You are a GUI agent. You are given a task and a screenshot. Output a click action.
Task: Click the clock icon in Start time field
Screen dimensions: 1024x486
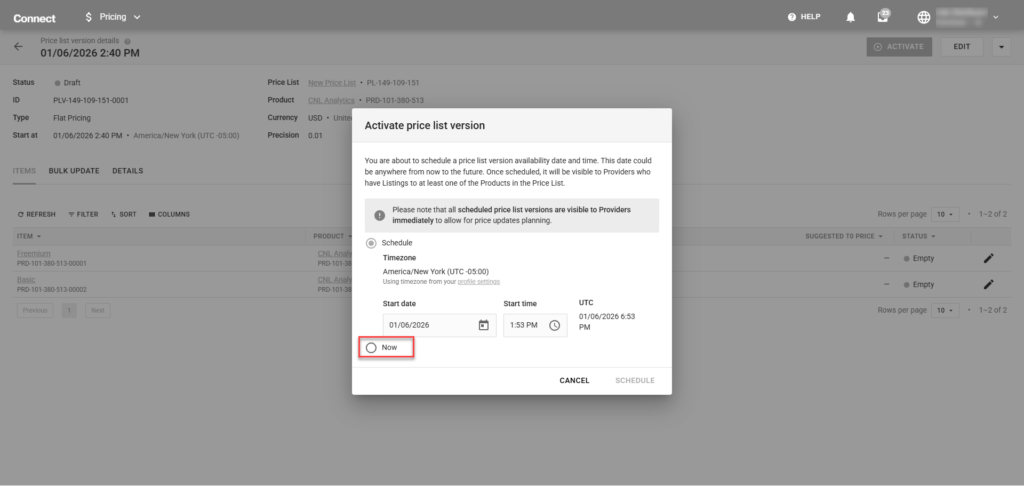coord(554,325)
